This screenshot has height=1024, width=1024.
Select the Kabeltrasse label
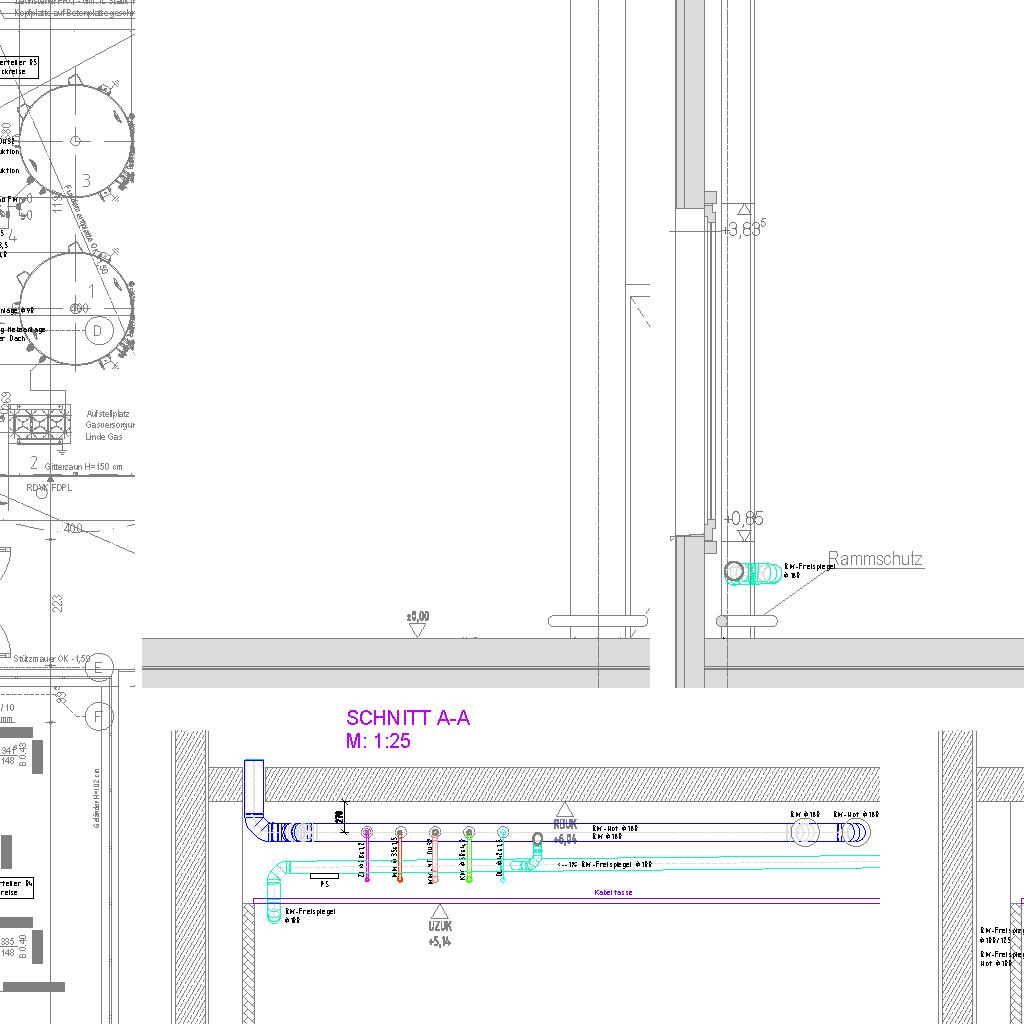click(613, 893)
